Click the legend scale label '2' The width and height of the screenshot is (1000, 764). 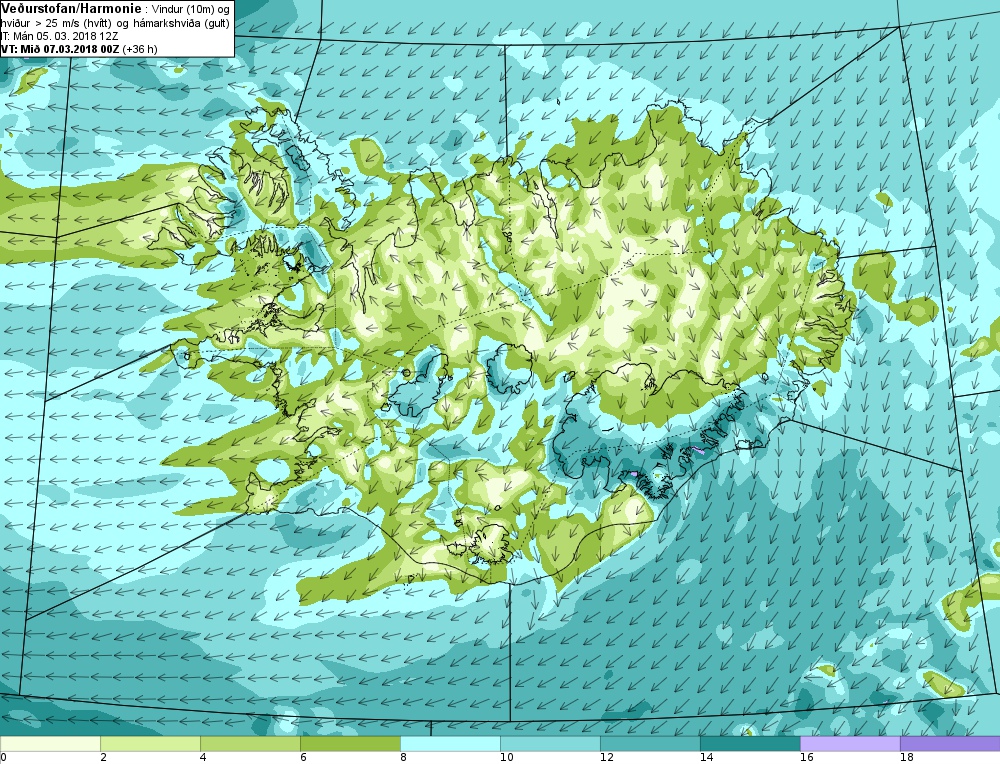(103, 758)
